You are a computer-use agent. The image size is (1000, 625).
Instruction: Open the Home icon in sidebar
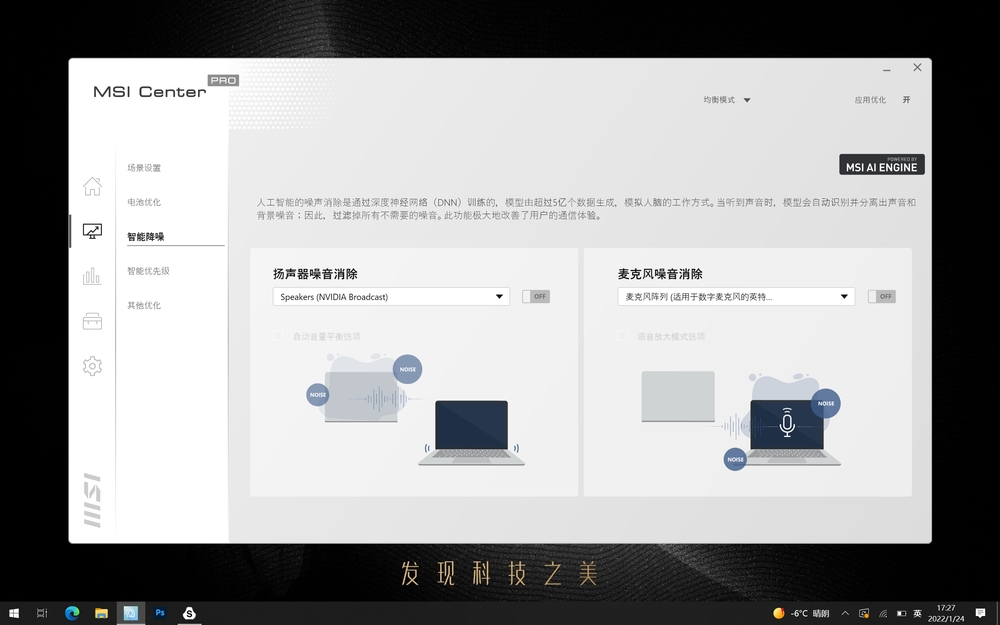click(x=92, y=186)
